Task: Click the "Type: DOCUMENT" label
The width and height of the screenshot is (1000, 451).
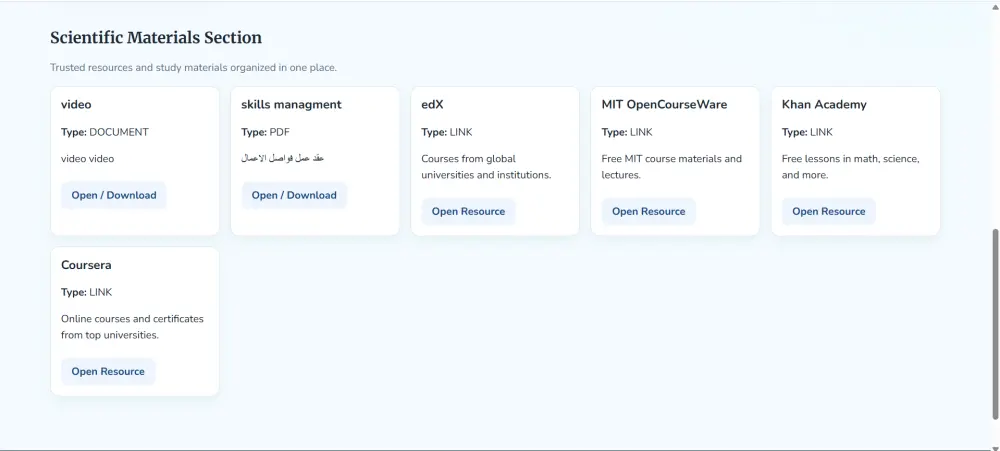Action: click(x=105, y=132)
